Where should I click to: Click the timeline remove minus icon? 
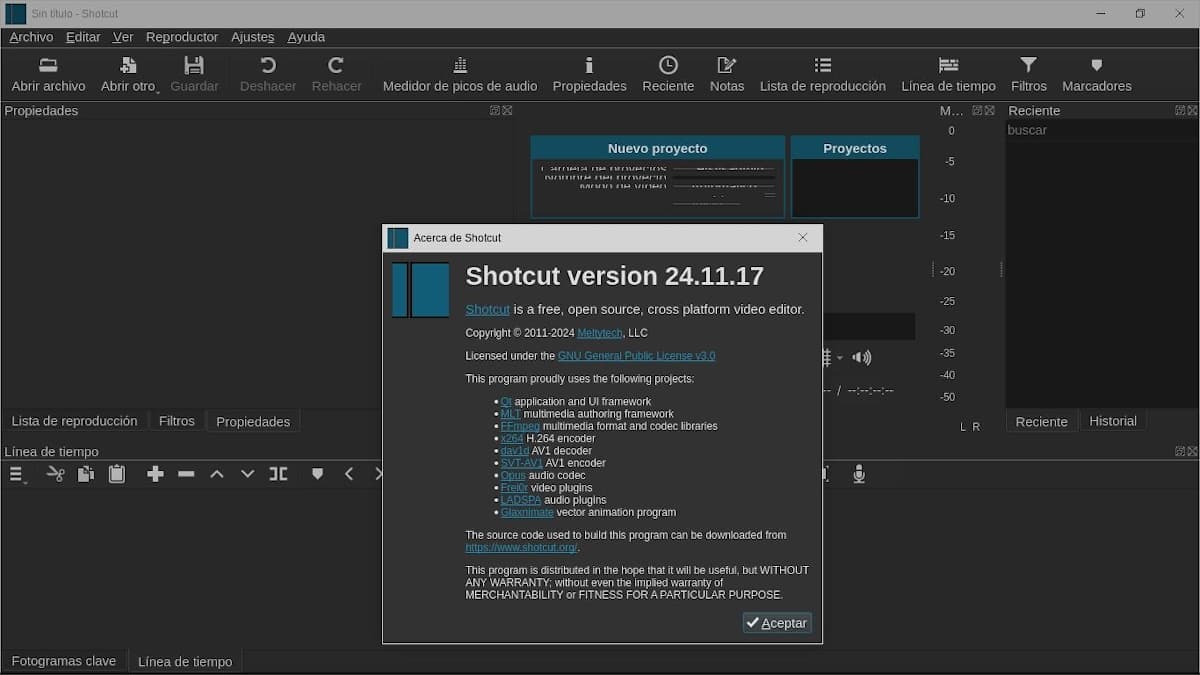(186, 474)
